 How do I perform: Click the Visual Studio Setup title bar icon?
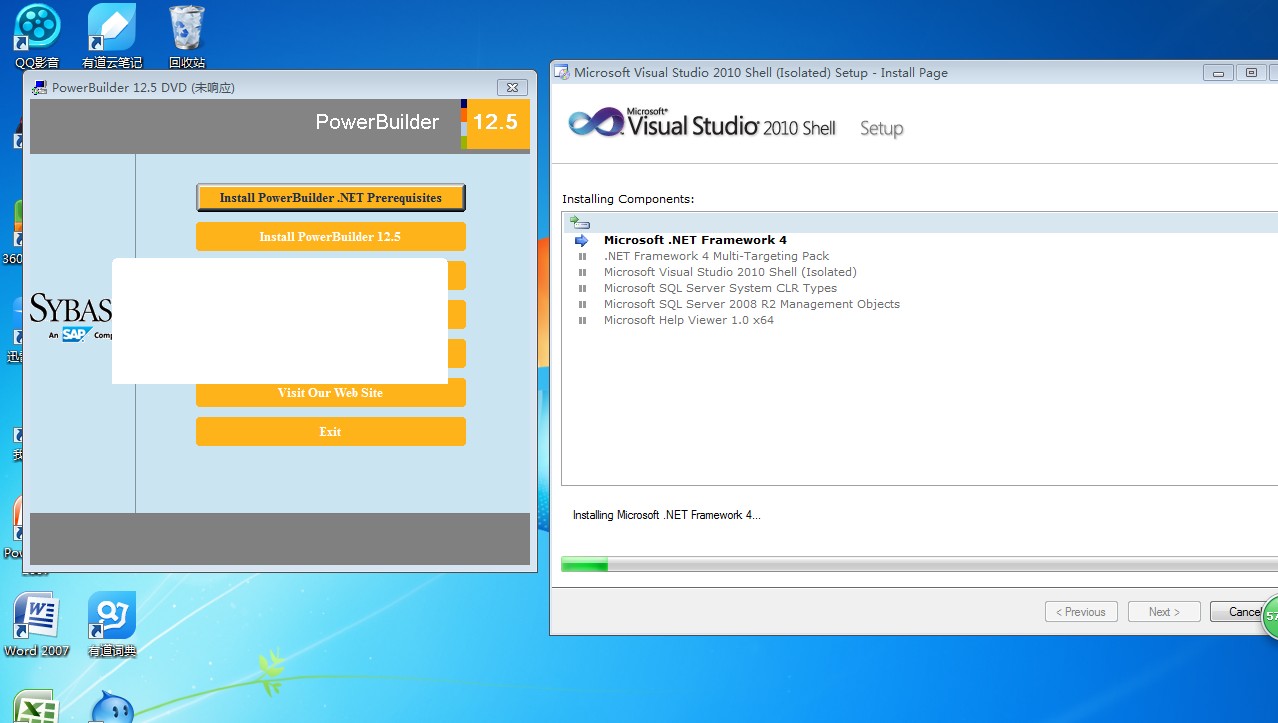(x=562, y=72)
